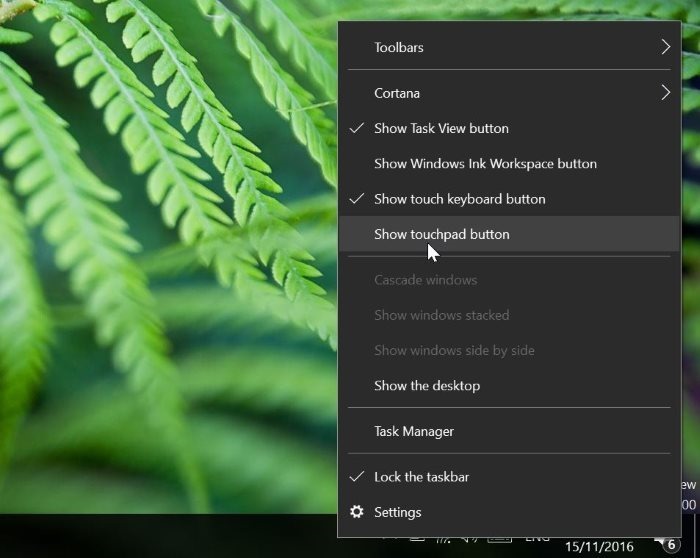Screen dimensions: 700x558
Task: Expand the Toolbars submenu arrow
Action: (x=665, y=47)
